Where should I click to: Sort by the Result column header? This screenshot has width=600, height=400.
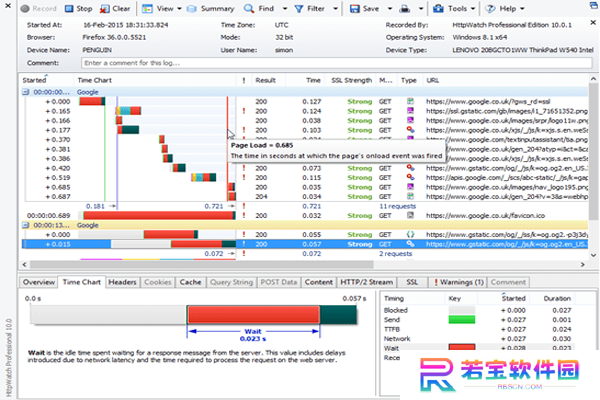click(x=268, y=80)
